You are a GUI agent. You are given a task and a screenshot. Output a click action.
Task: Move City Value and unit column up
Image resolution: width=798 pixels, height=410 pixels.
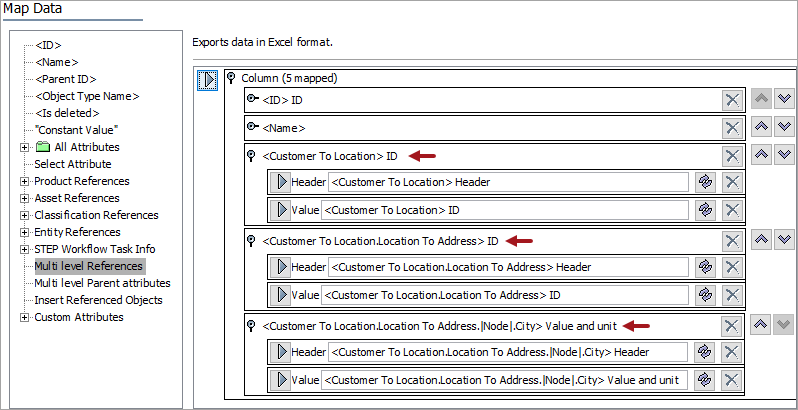click(x=761, y=325)
